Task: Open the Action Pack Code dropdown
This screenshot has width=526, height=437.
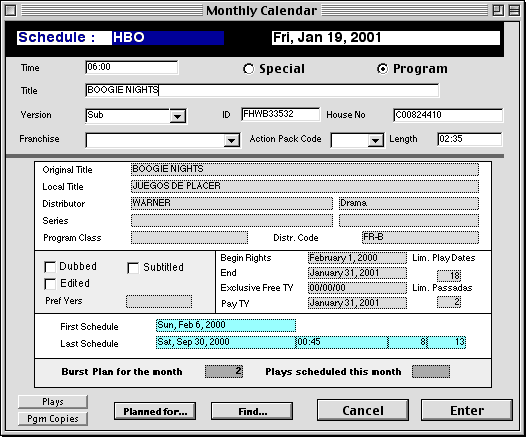Action: [375, 140]
